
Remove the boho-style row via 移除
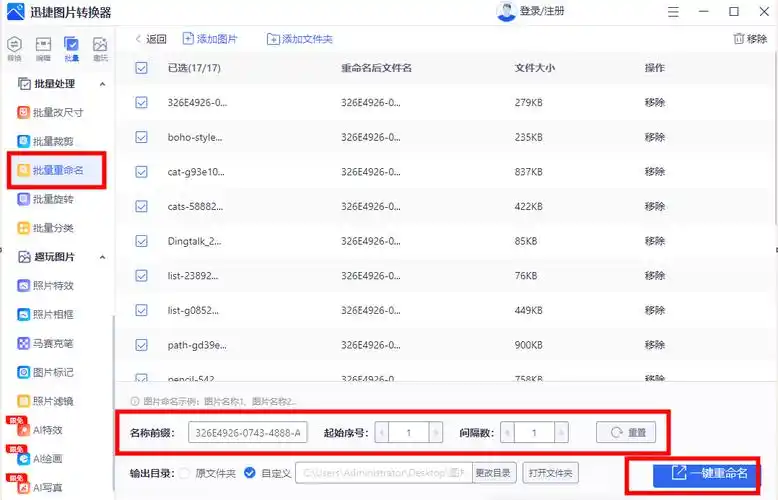point(654,137)
